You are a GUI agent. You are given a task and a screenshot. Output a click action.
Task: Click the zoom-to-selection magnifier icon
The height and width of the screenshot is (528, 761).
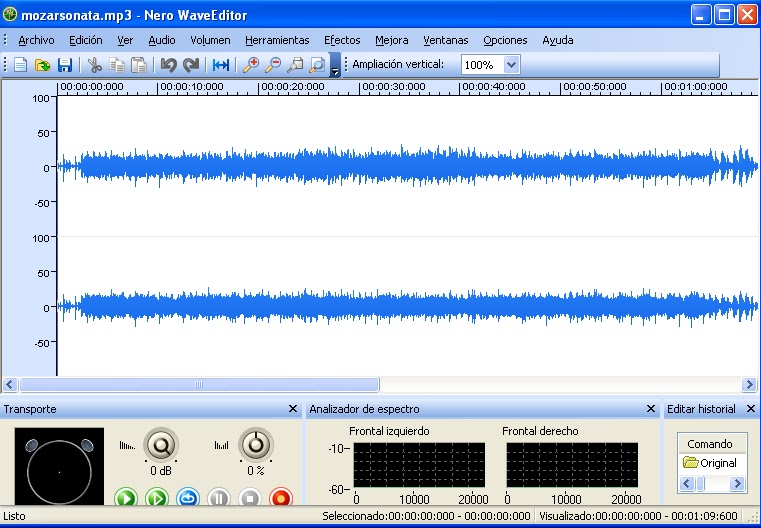click(295, 65)
